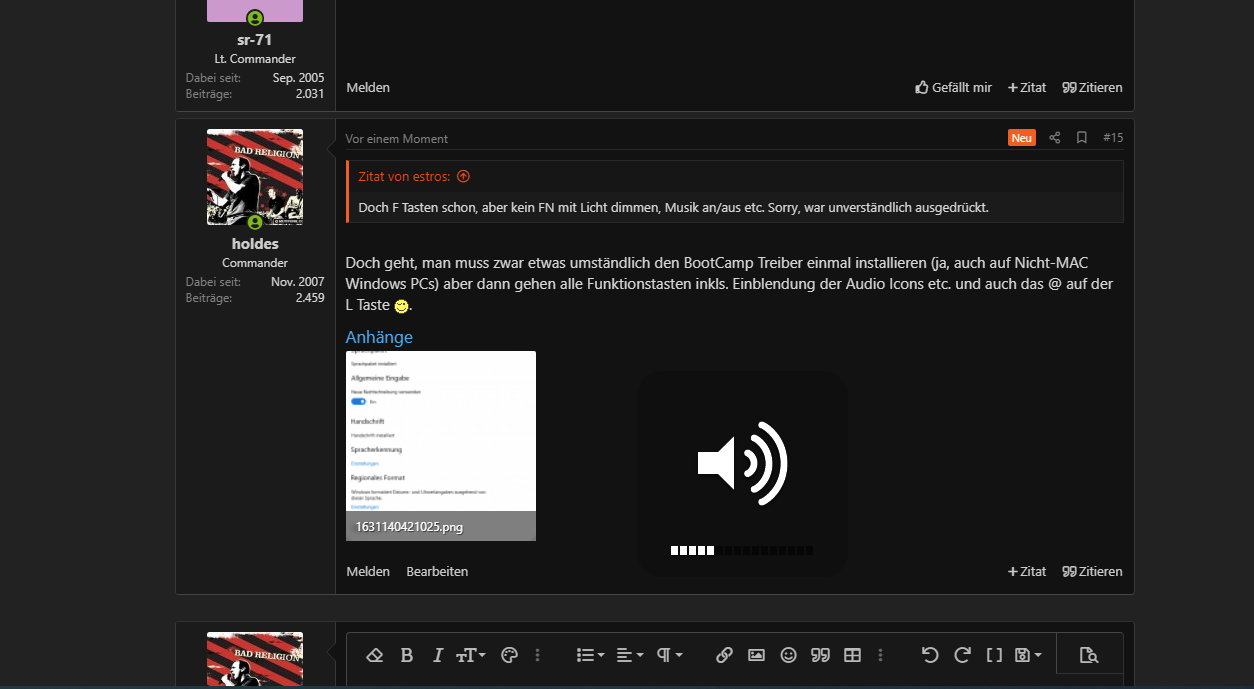
Task: Click holdes's join date Nov. 2007
Action: (x=298, y=282)
